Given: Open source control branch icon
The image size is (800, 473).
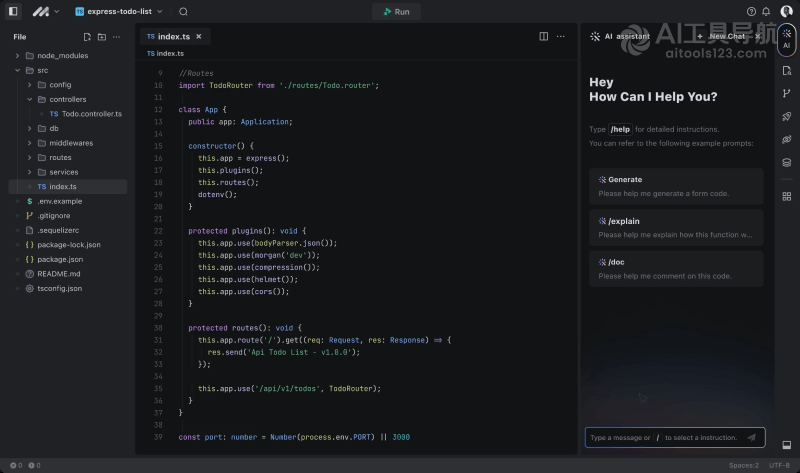Looking at the screenshot, I should 787,93.
